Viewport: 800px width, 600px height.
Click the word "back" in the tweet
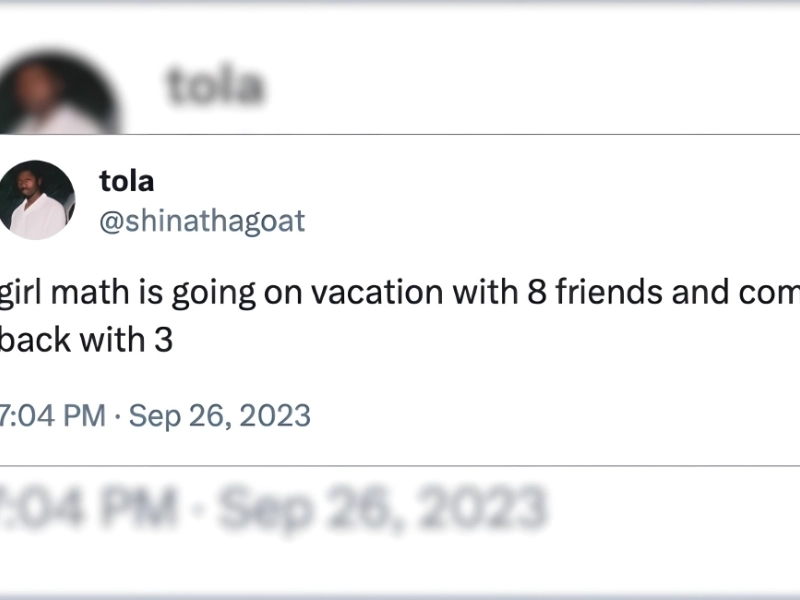point(35,340)
